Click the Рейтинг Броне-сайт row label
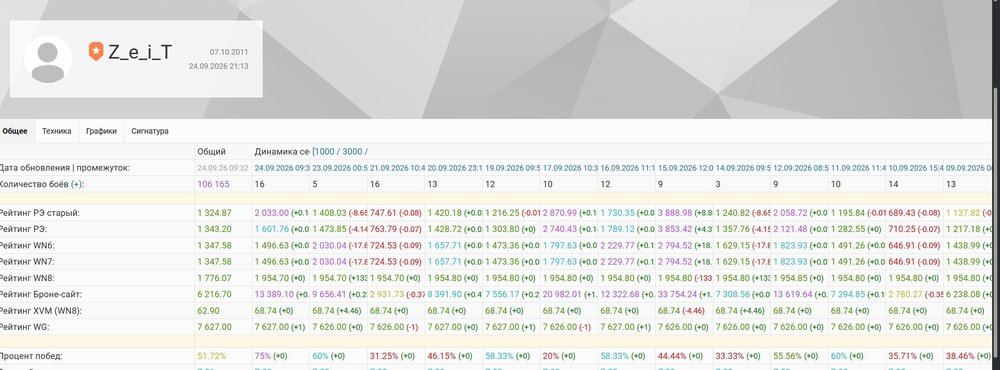 pos(41,295)
